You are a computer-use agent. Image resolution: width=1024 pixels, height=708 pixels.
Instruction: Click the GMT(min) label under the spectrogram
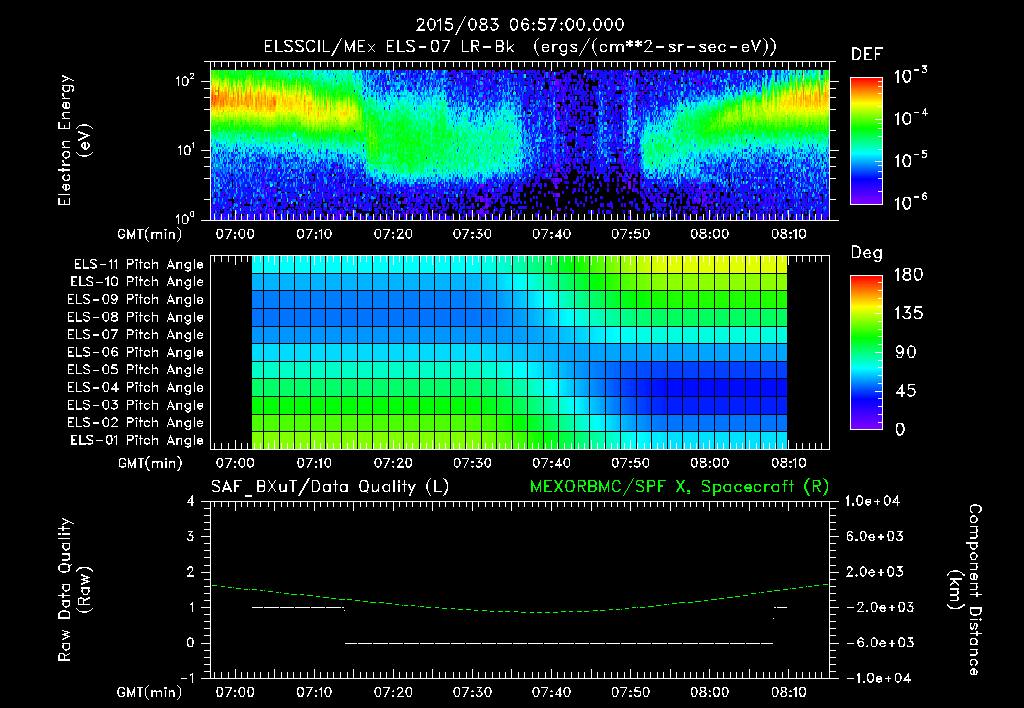[x=150, y=234]
